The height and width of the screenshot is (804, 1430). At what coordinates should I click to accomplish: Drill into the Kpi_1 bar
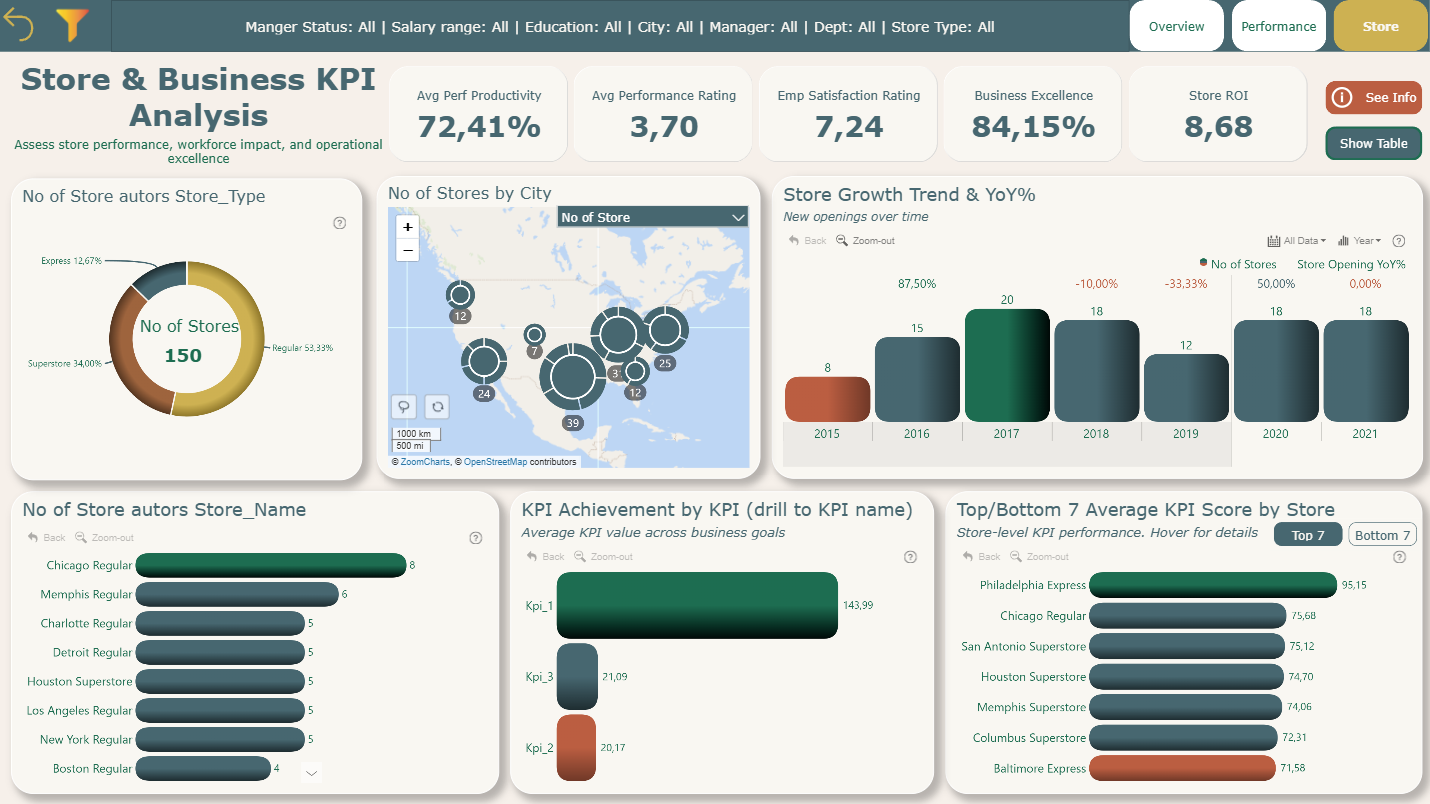pos(697,605)
